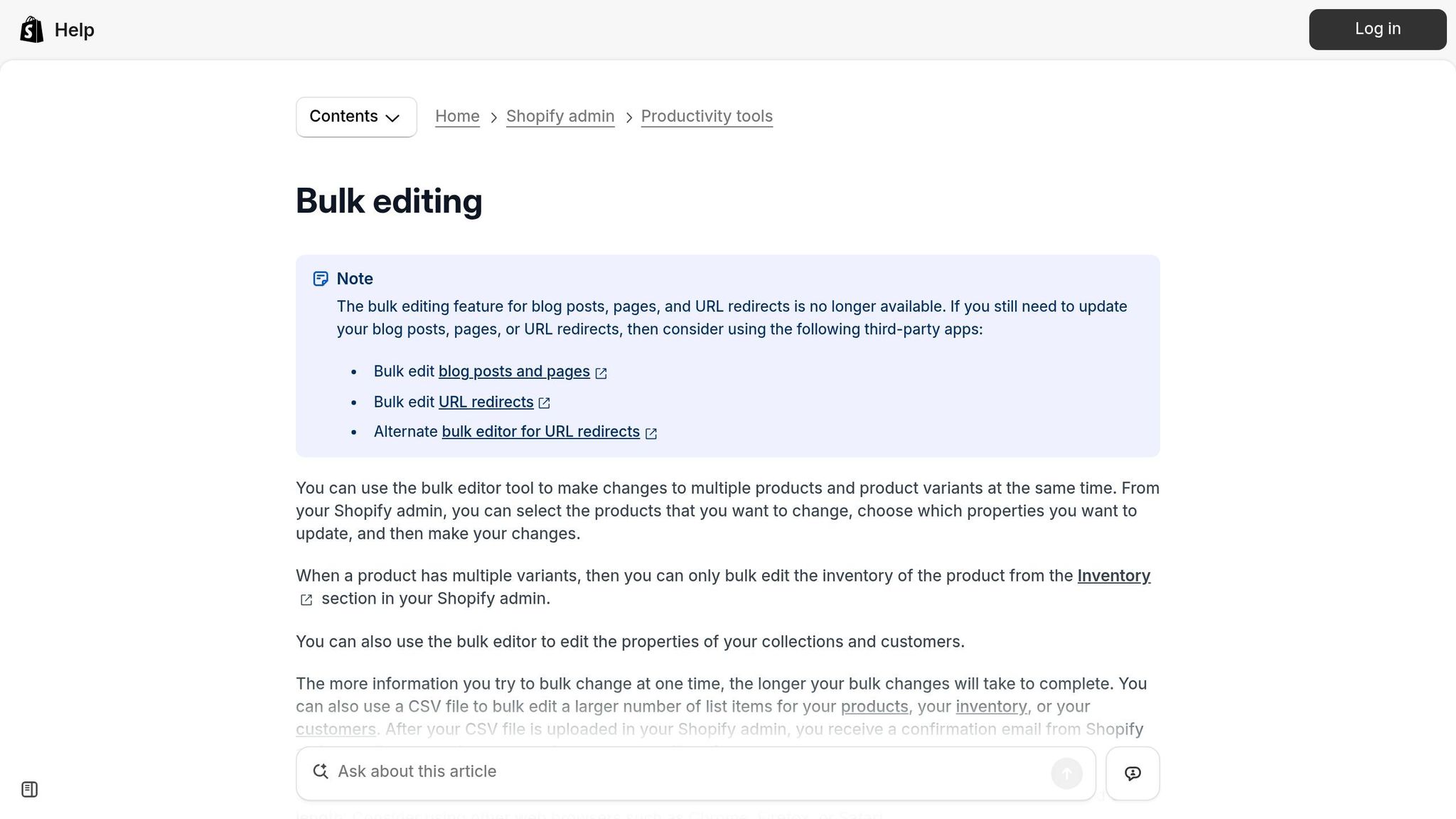Navigate to Home breadcrumb

(457, 116)
